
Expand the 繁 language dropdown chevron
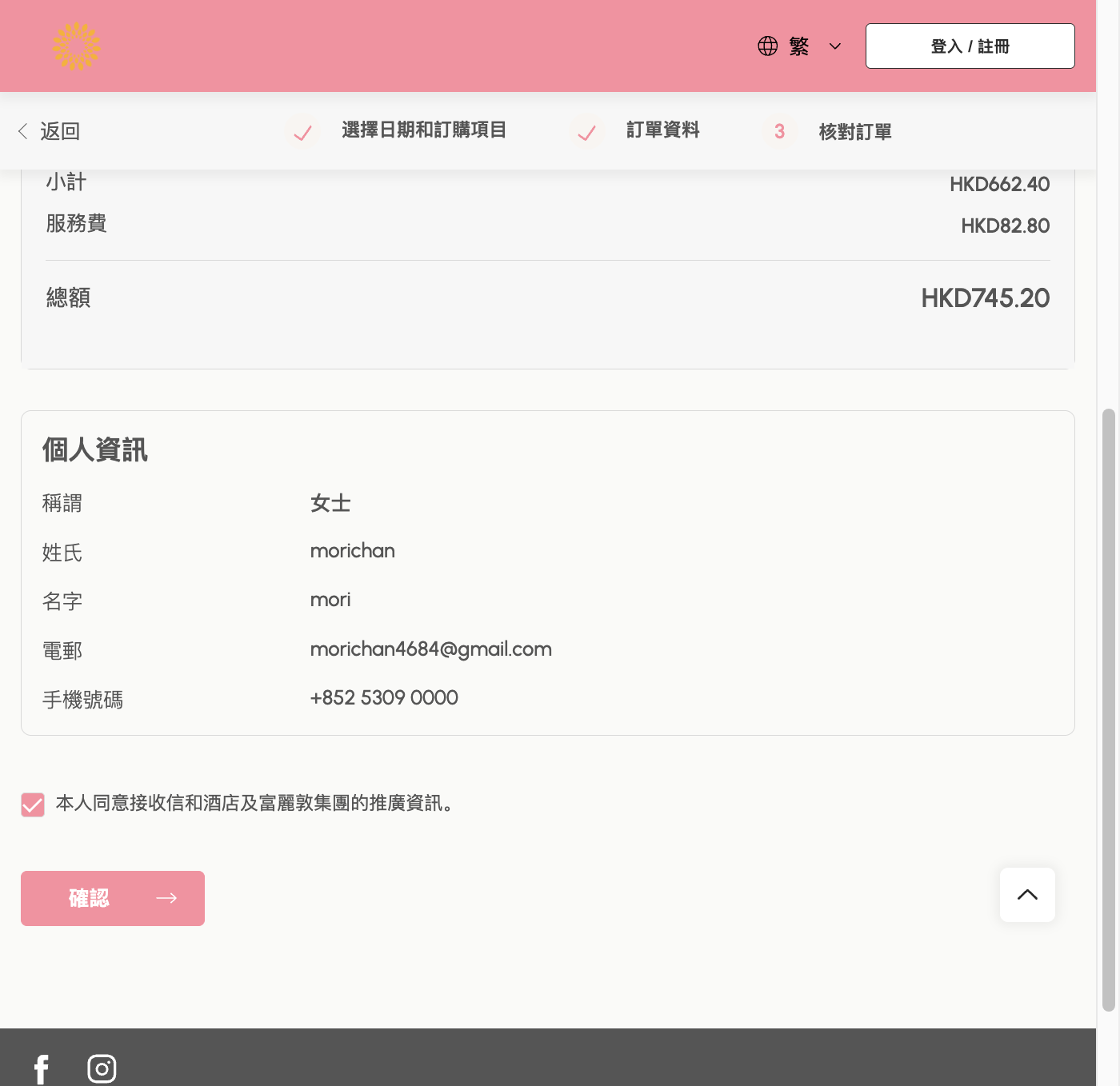pos(835,46)
